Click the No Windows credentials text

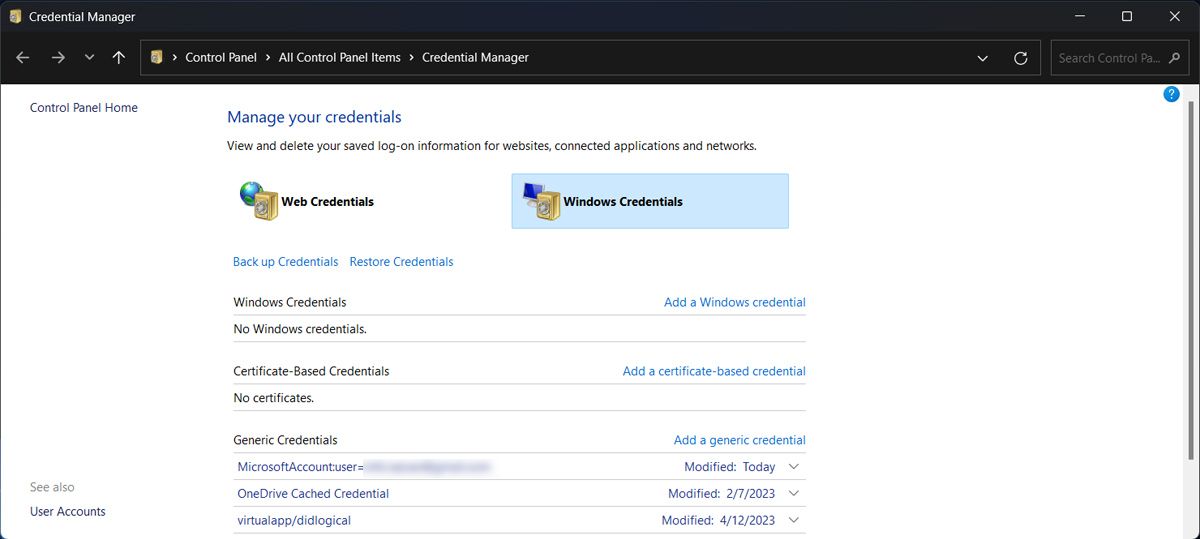click(x=300, y=329)
